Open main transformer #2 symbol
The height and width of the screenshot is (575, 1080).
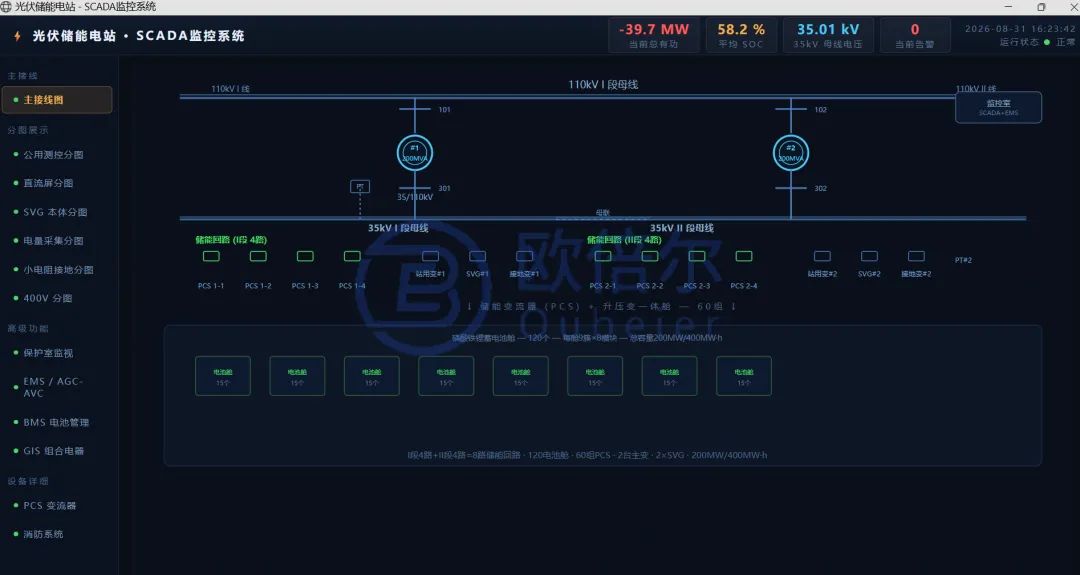(791, 153)
